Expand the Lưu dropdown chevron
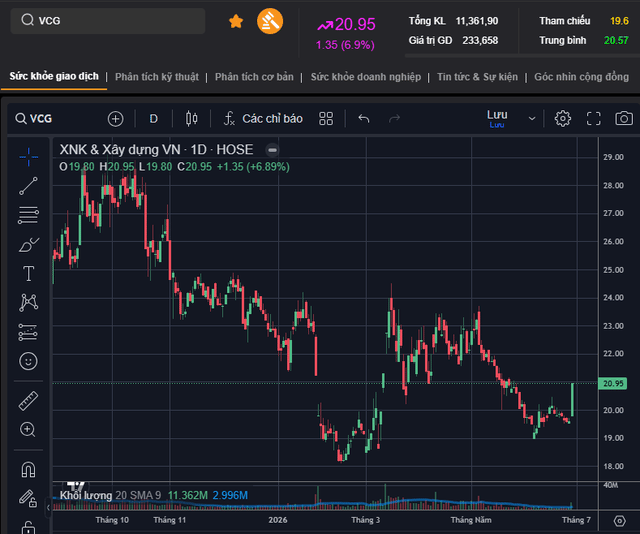Viewport: 640px width, 534px height. (x=532, y=119)
